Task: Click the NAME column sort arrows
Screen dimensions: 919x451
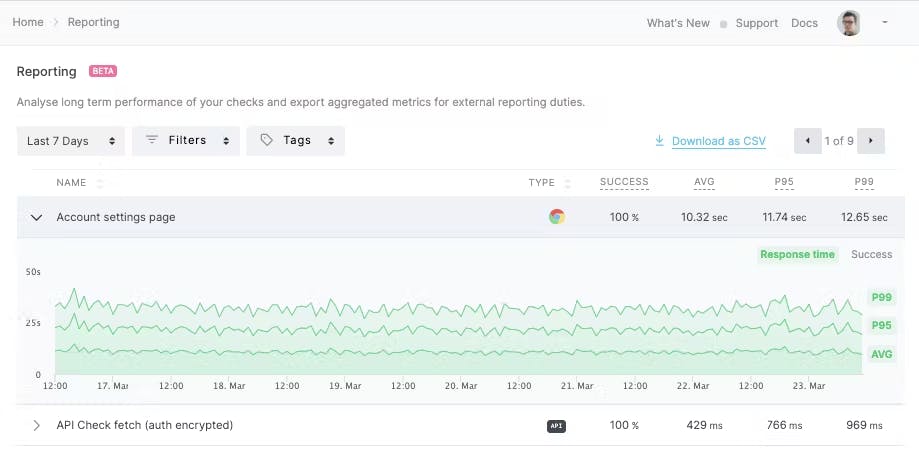Action: [x=100, y=183]
